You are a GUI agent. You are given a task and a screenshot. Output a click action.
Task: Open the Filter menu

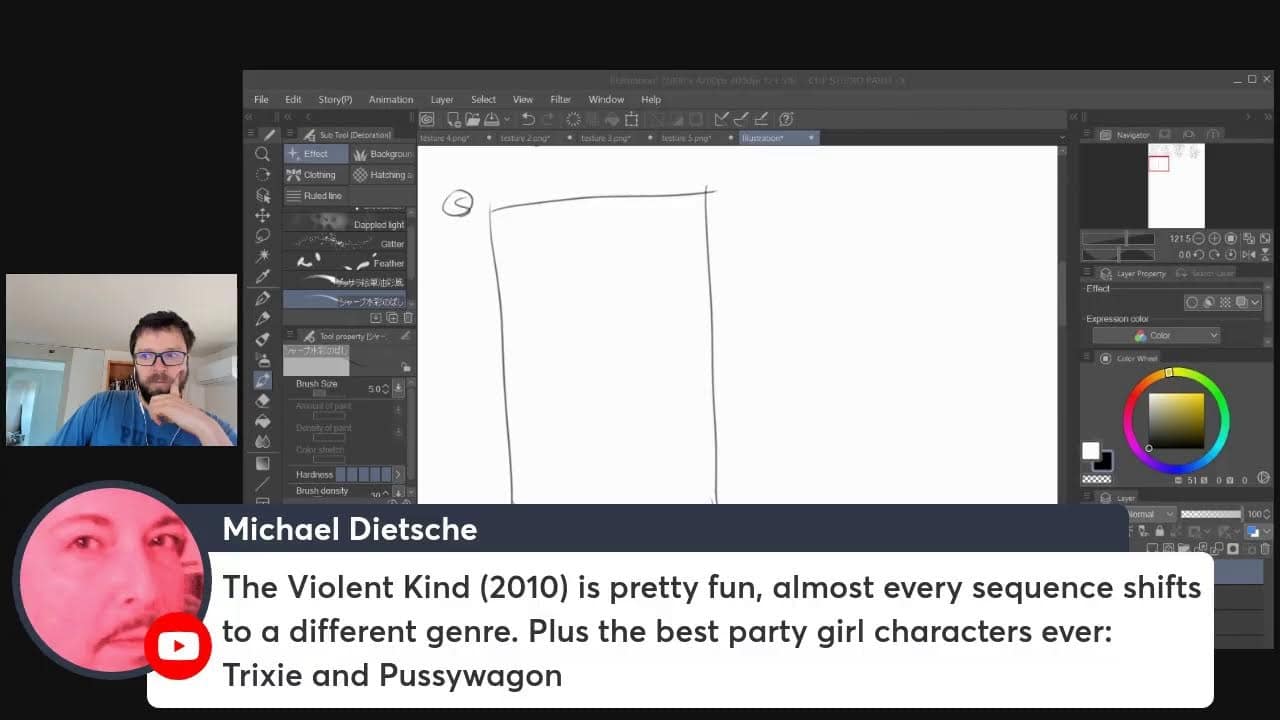560,100
